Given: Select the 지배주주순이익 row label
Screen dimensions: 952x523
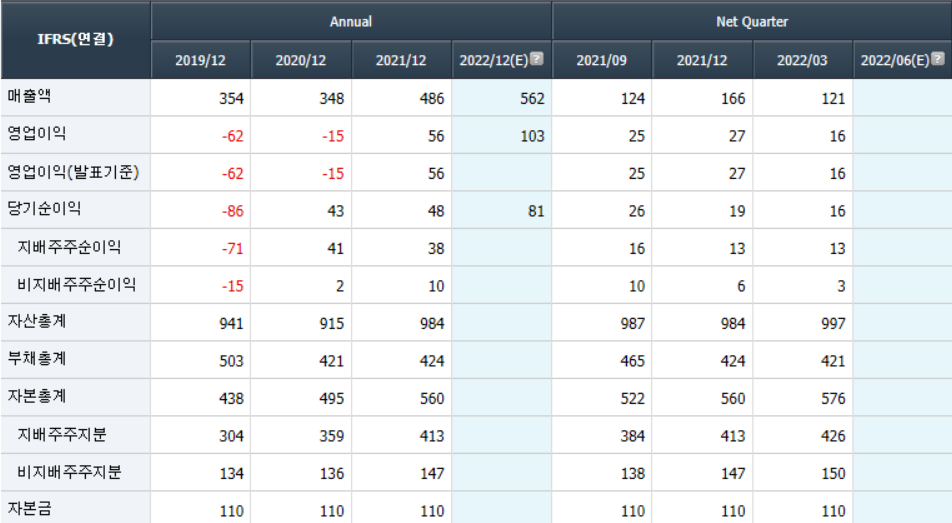Looking at the screenshot, I should [69, 247].
